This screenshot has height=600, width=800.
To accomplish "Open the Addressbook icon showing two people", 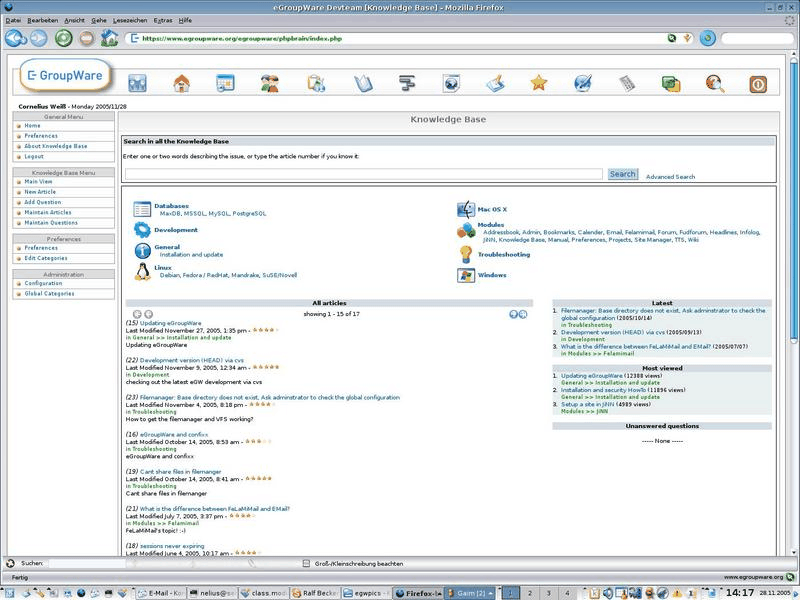I will pos(269,83).
